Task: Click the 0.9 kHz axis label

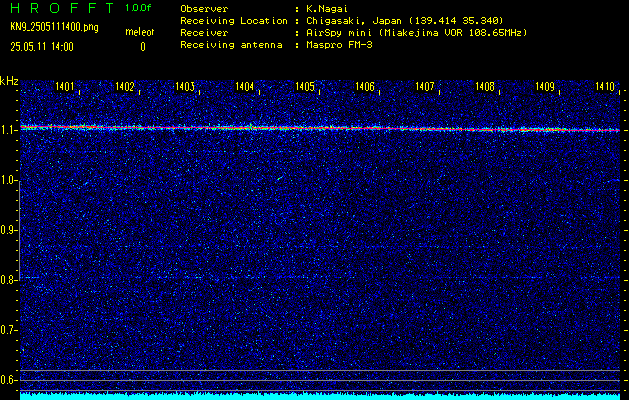Action: 8,230
